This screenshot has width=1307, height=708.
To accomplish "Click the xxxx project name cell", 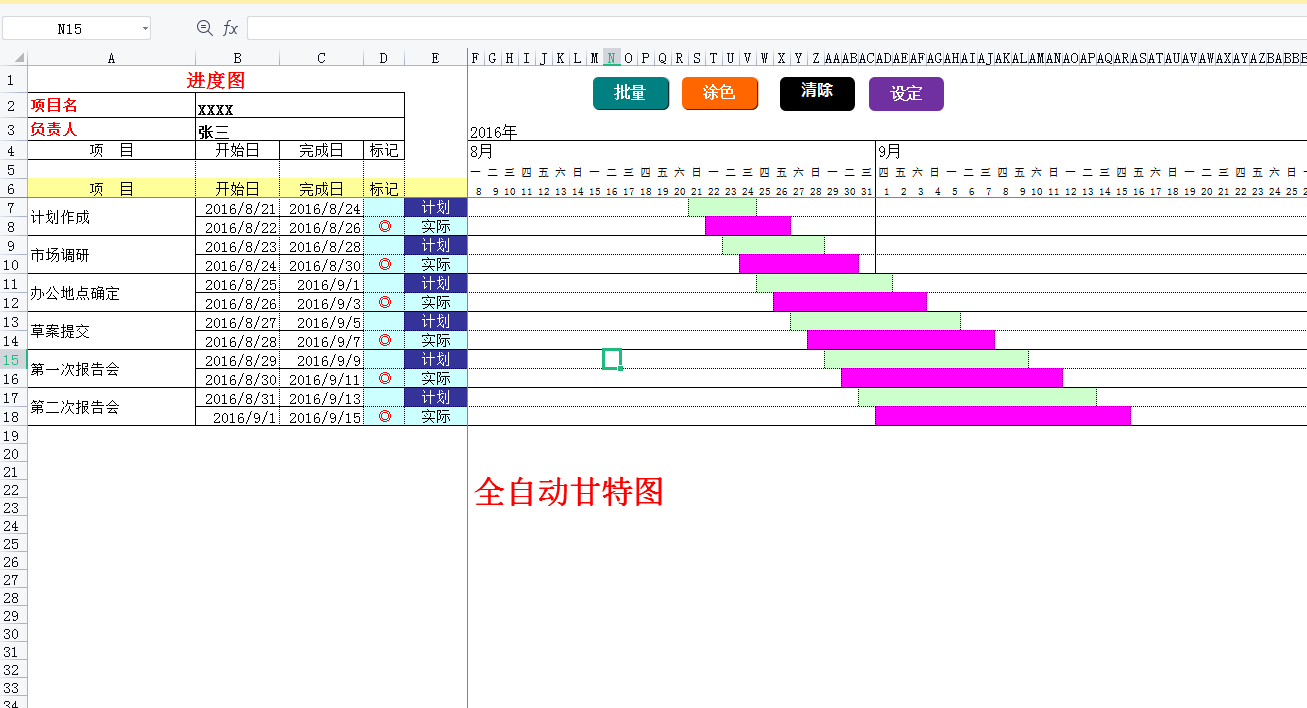I will click(300, 106).
